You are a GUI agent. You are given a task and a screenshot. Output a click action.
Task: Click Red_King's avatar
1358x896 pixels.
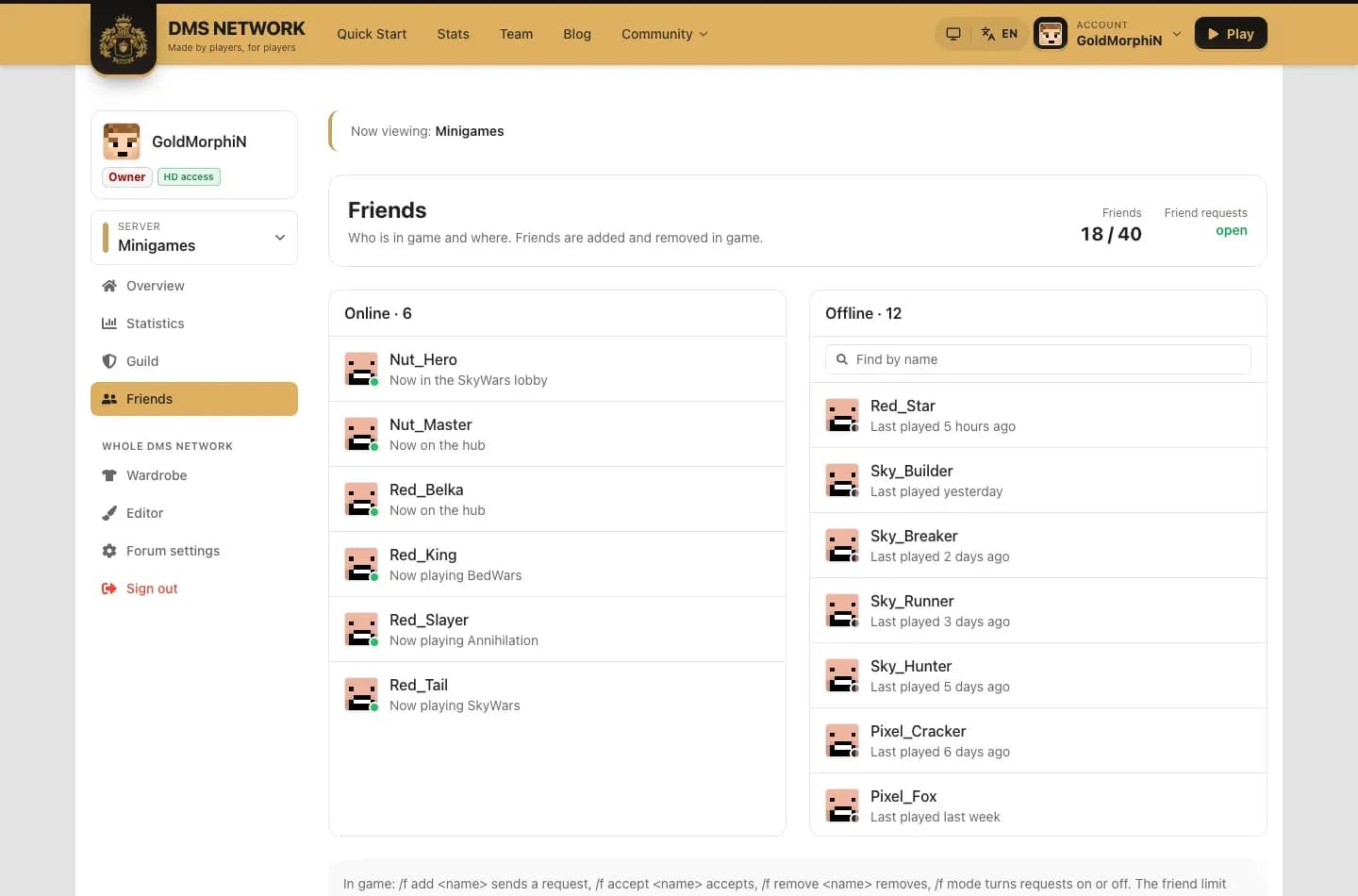(361, 564)
